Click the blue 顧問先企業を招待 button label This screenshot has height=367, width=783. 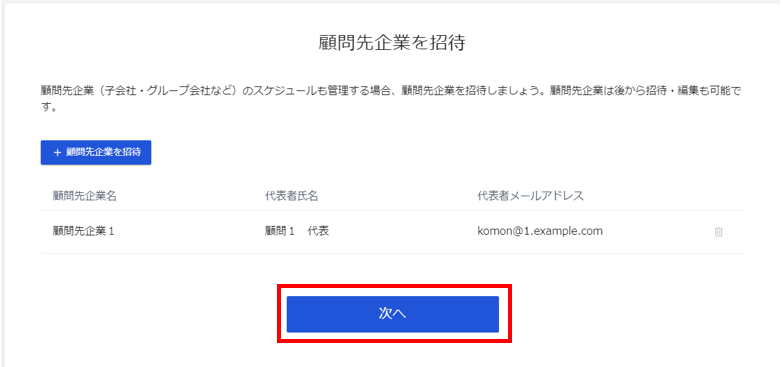point(103,153)
